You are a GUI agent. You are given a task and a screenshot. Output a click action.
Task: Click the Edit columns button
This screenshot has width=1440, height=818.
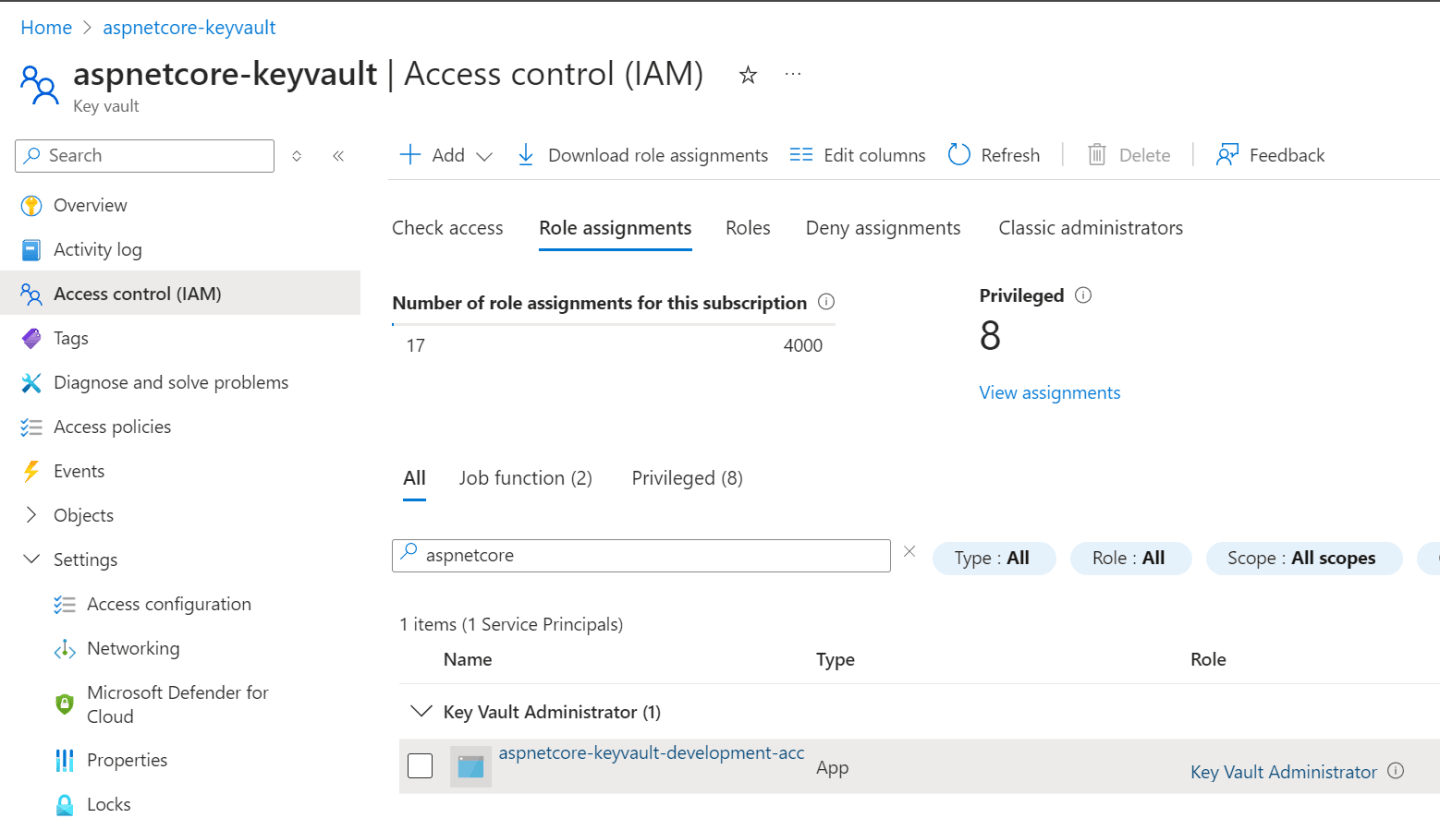click(857, 155)
